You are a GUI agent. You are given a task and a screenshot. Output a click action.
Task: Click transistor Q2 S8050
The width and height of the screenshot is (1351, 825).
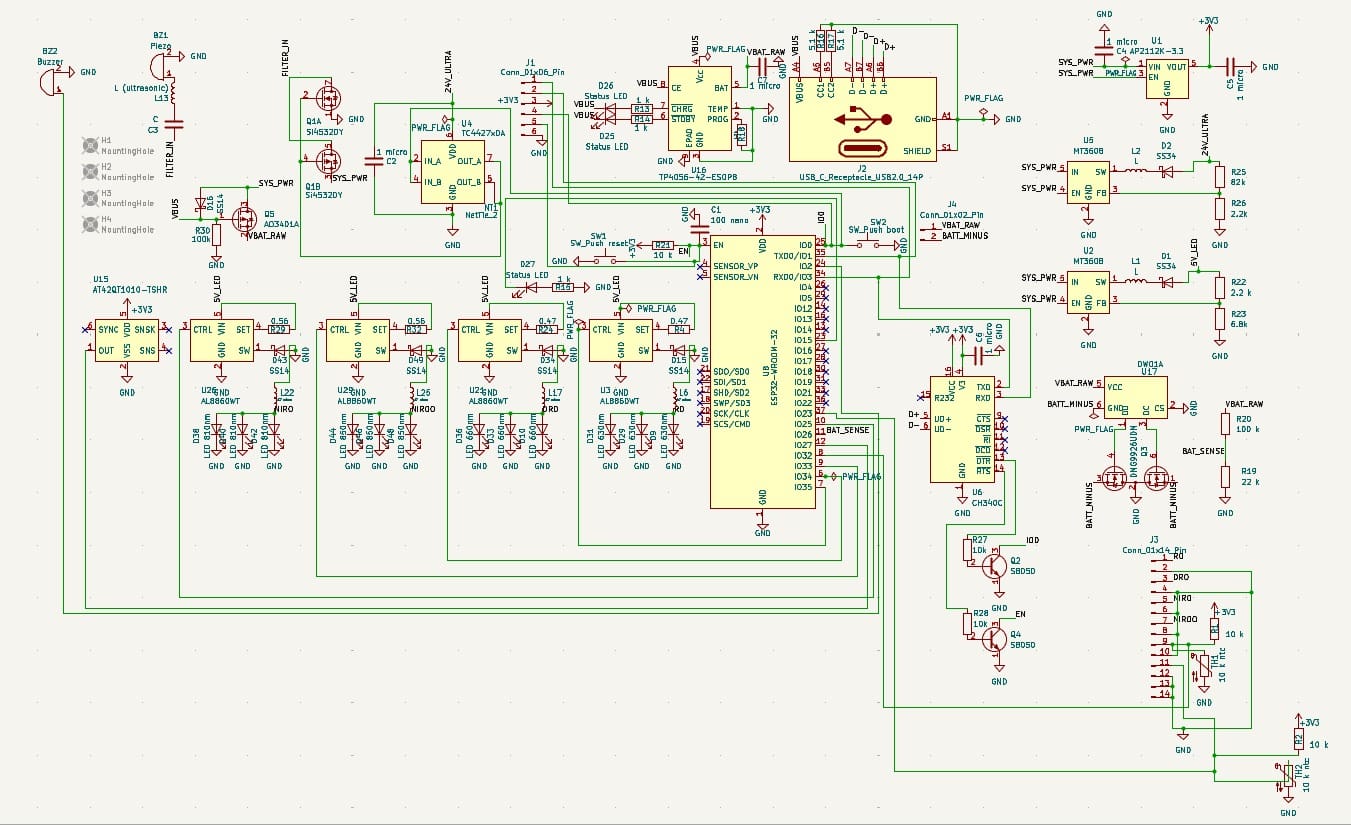click(x=995, y=566)
